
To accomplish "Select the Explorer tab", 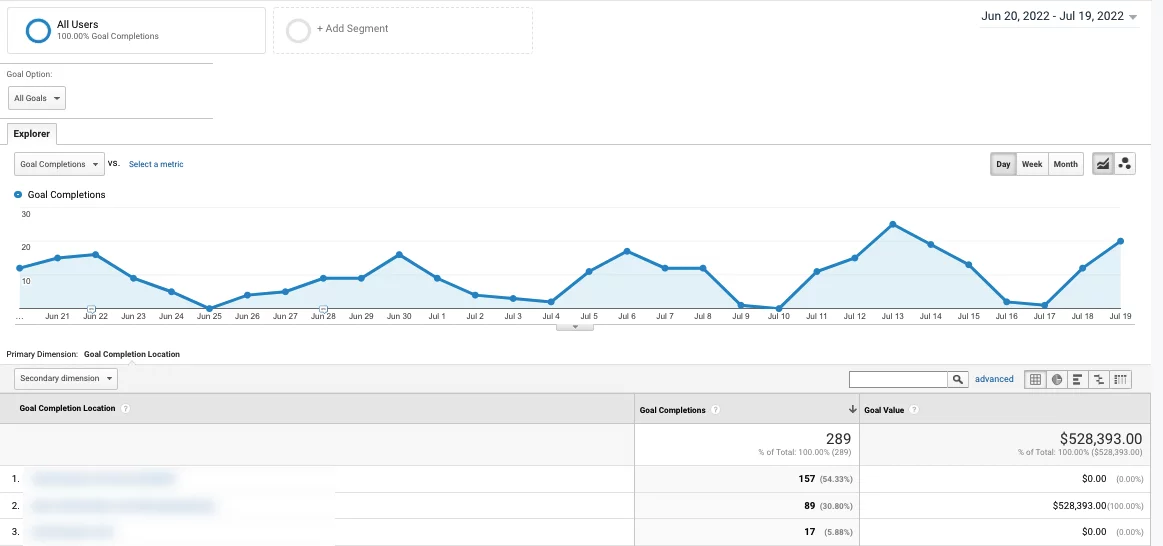I will pos(32,134).
